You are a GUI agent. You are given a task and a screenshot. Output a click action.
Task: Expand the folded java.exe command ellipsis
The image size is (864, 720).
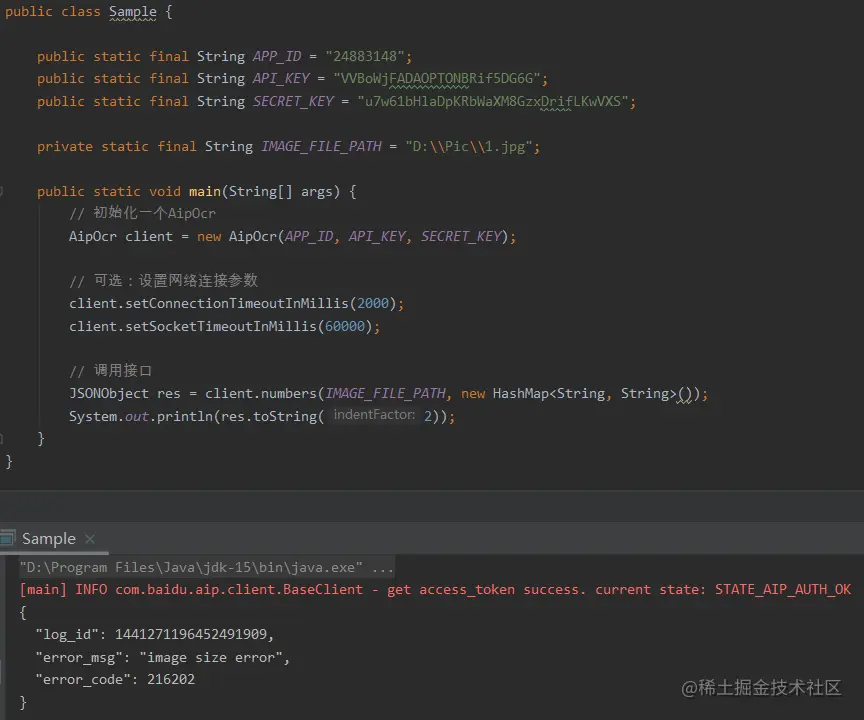[382, 567]
